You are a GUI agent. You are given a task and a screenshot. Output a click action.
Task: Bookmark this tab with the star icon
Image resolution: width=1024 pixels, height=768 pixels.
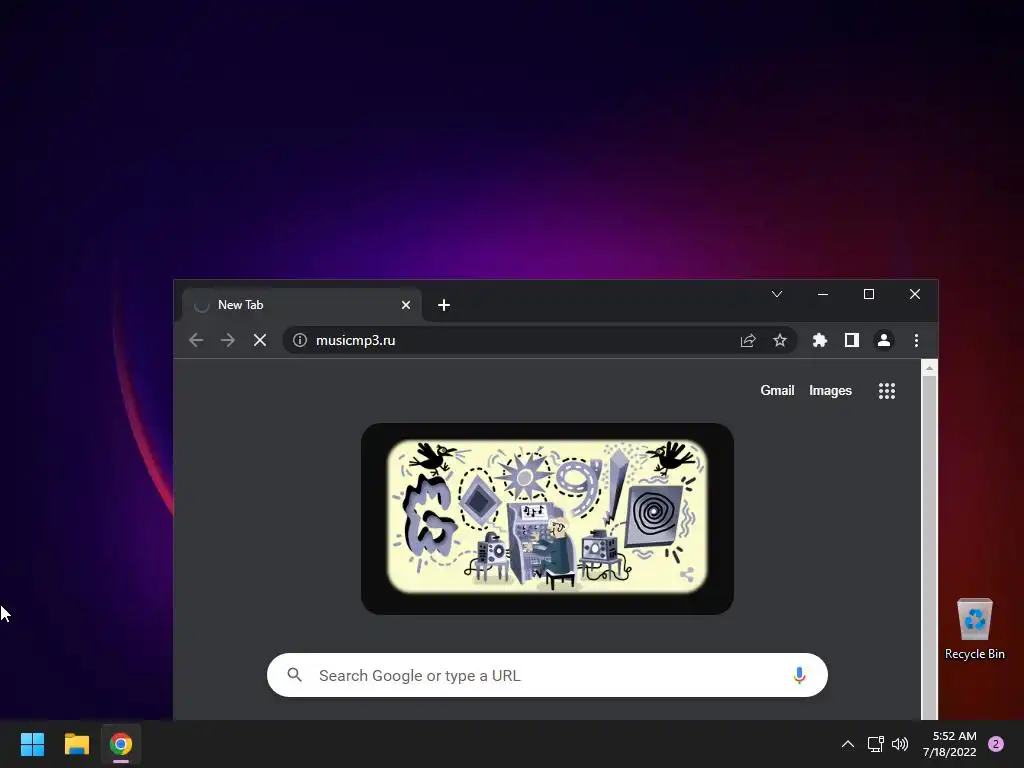[780, 340]
